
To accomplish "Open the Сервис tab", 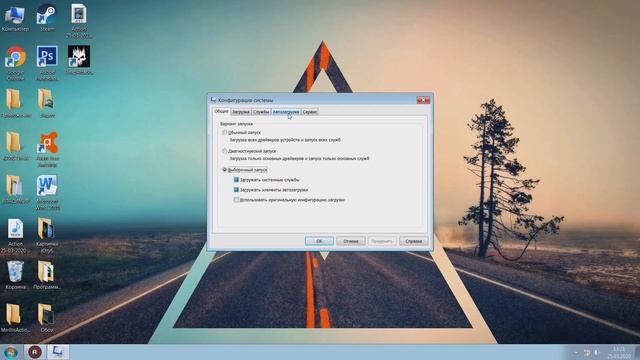I will click(310, 112).
